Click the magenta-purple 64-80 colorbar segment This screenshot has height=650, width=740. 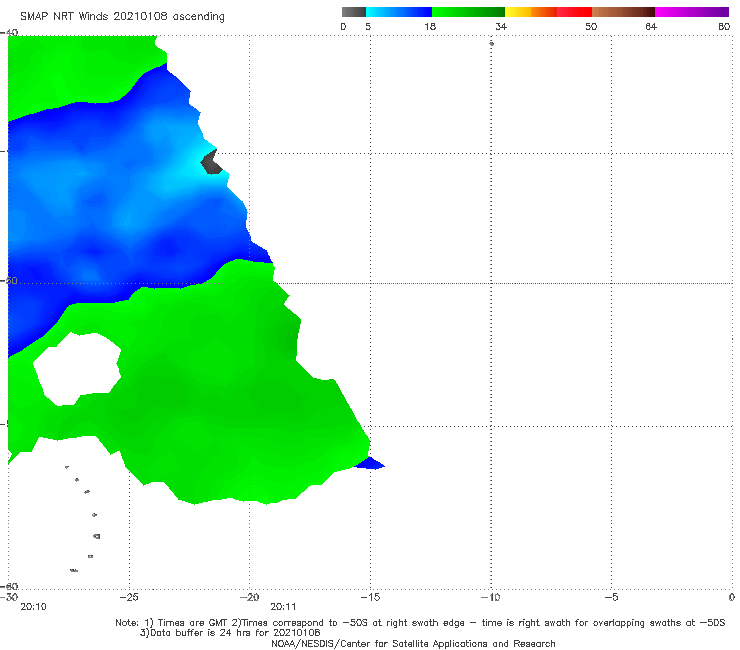point(692,12)
